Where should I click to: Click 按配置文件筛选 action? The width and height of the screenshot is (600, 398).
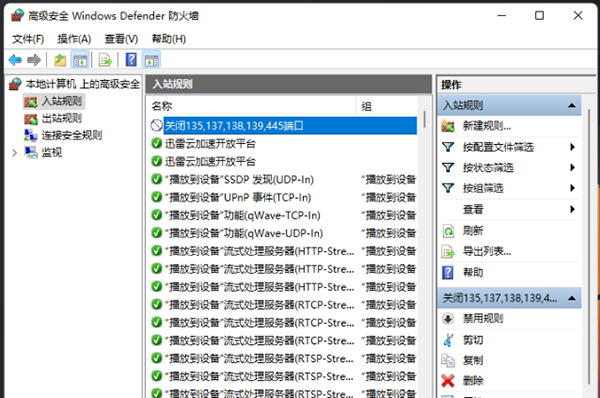498,147
